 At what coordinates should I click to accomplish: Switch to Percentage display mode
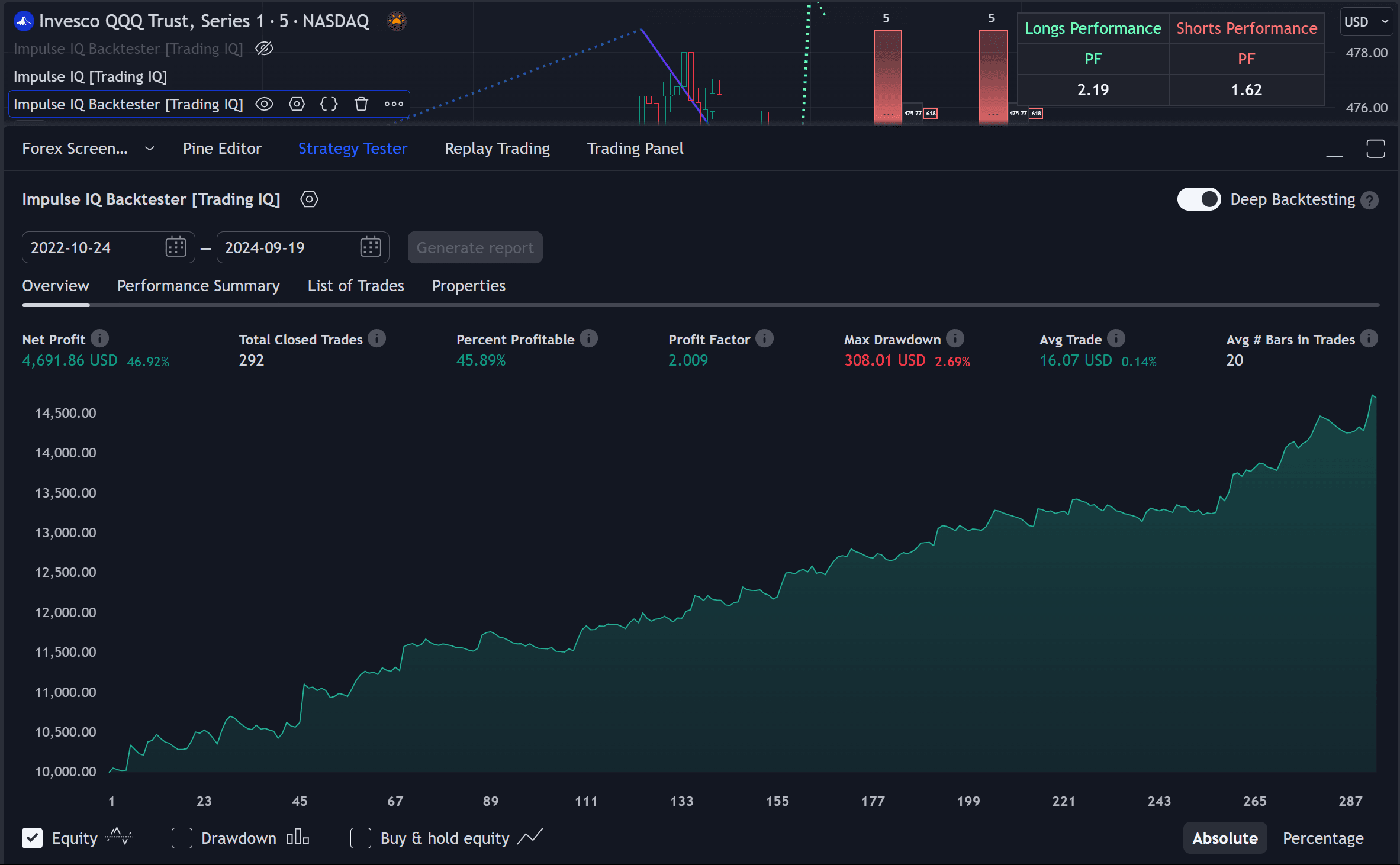(1323, 838)
